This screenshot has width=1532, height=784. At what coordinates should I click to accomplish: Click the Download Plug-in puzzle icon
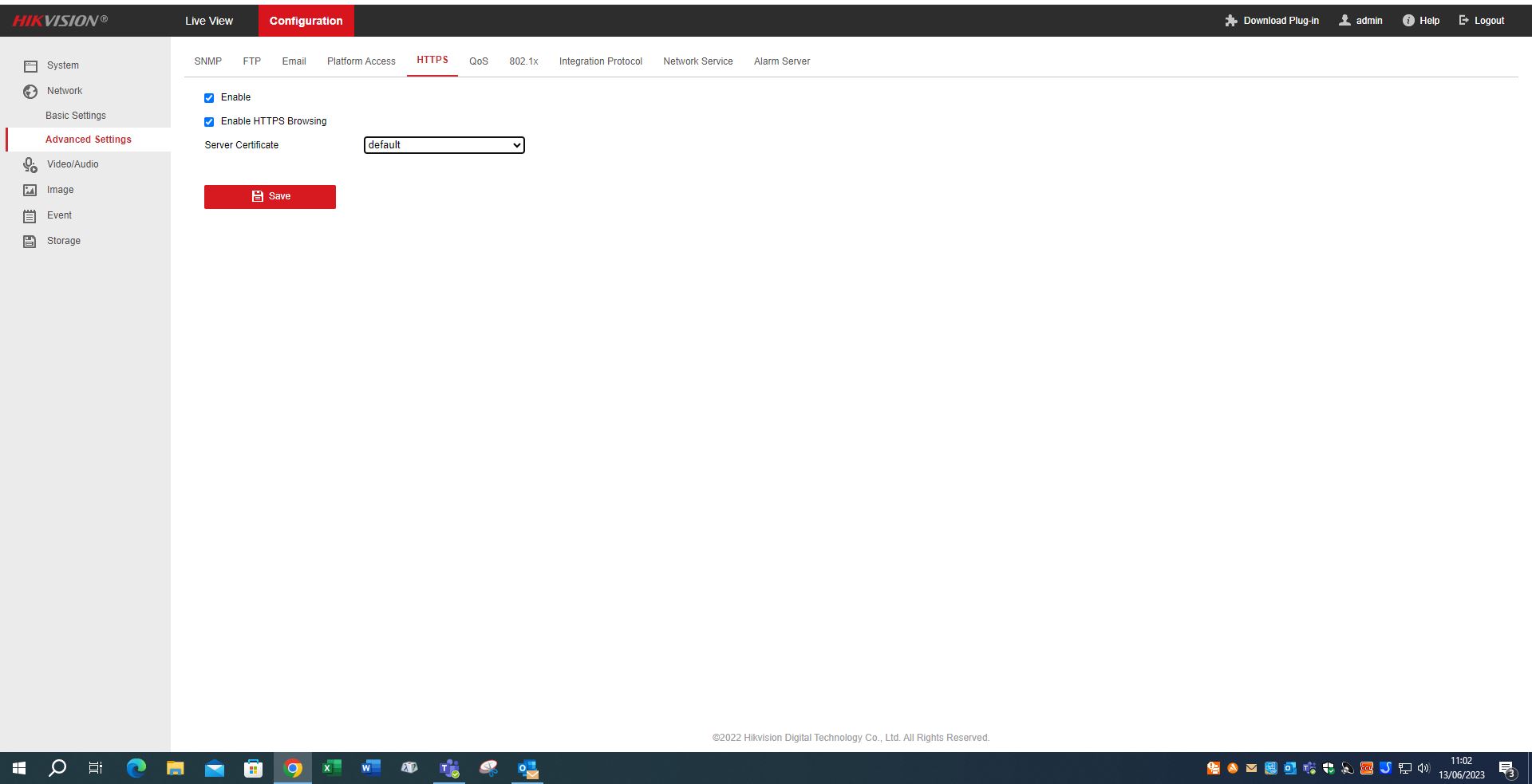[x=1231, y=21]
